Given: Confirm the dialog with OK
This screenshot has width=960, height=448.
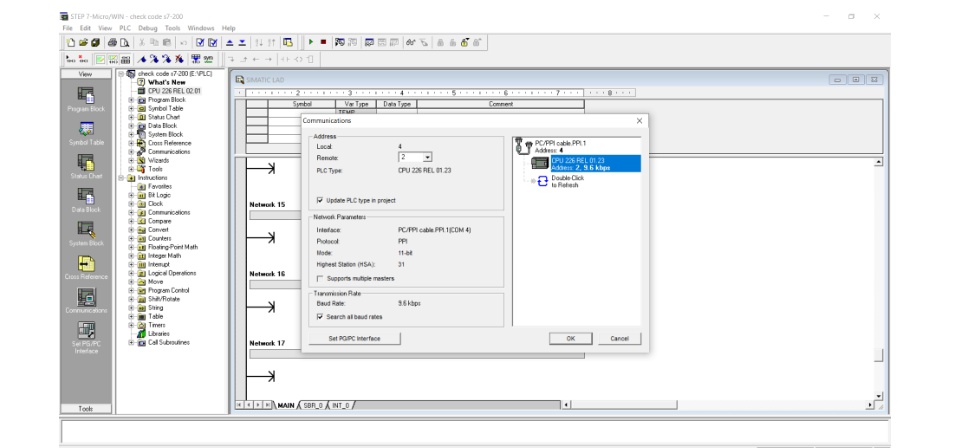Looking at the screenshot, I should point(571,338).
